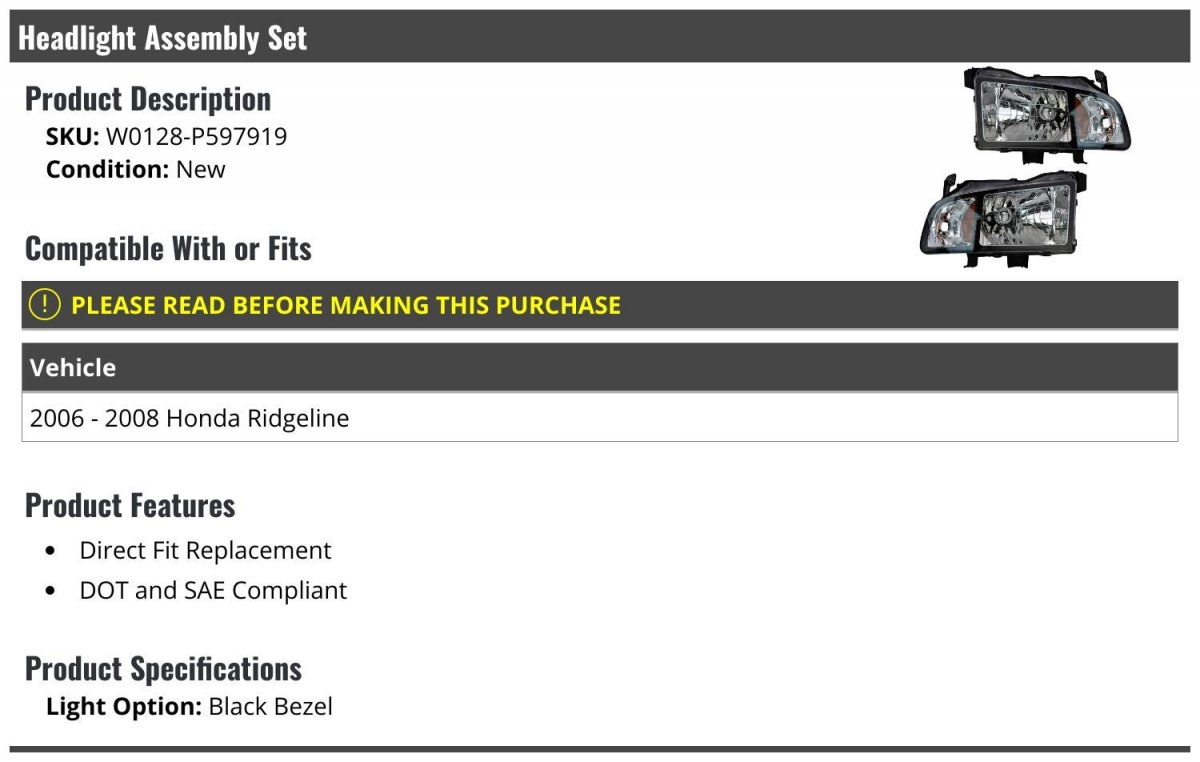Select the SKU number W0128-P597919

pos(196,136)
